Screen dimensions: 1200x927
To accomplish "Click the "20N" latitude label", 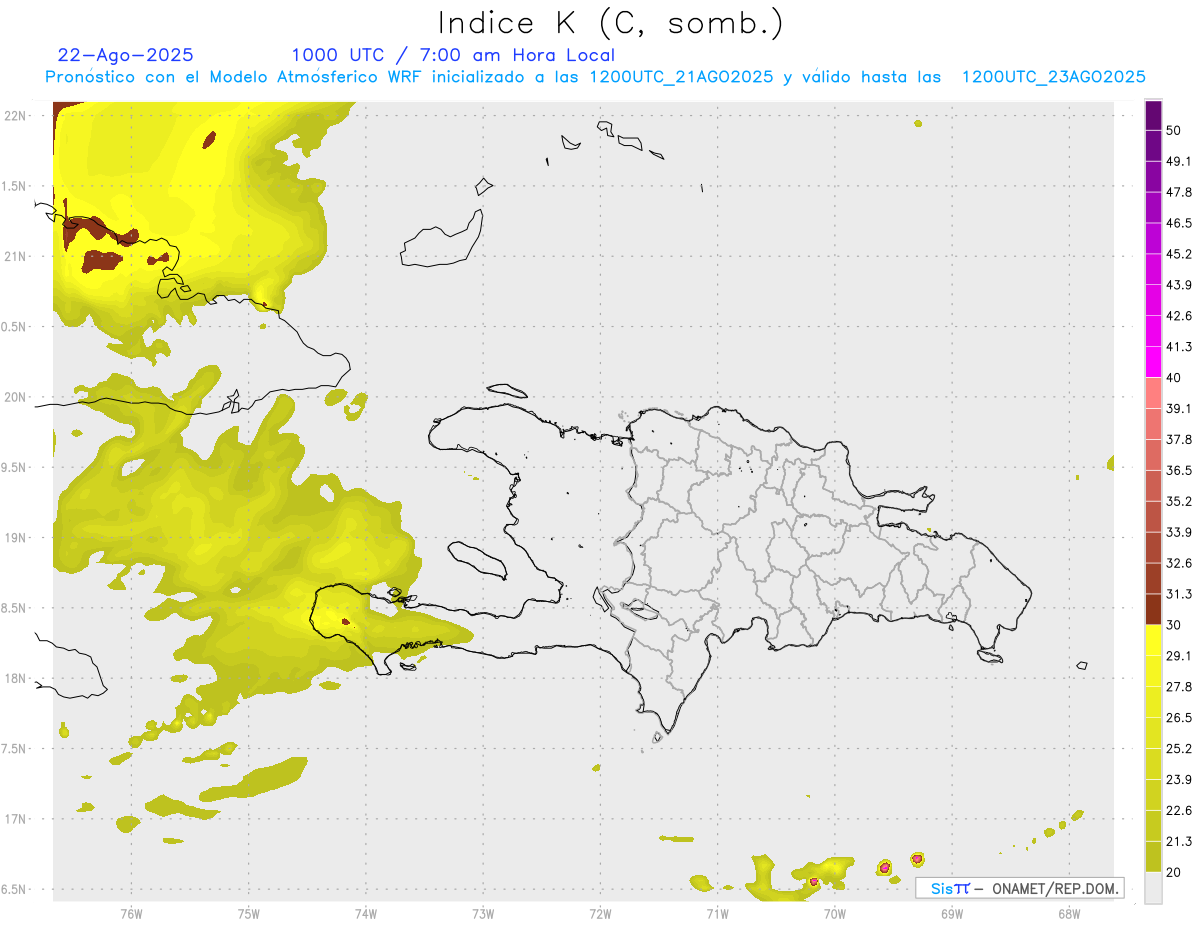I will [16, 397].
